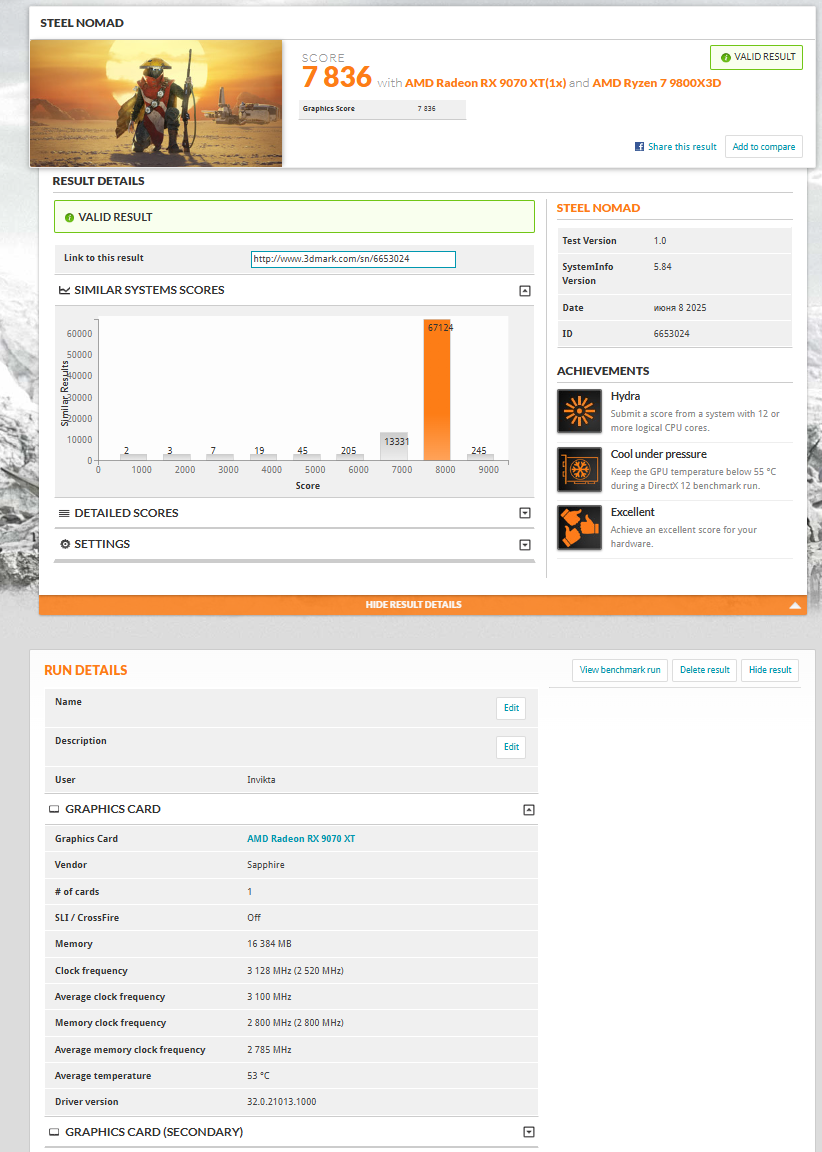Viewport: 822px width, 1152px height.
Task: Click the Hydra achievement icon
Action: point(580,411)
